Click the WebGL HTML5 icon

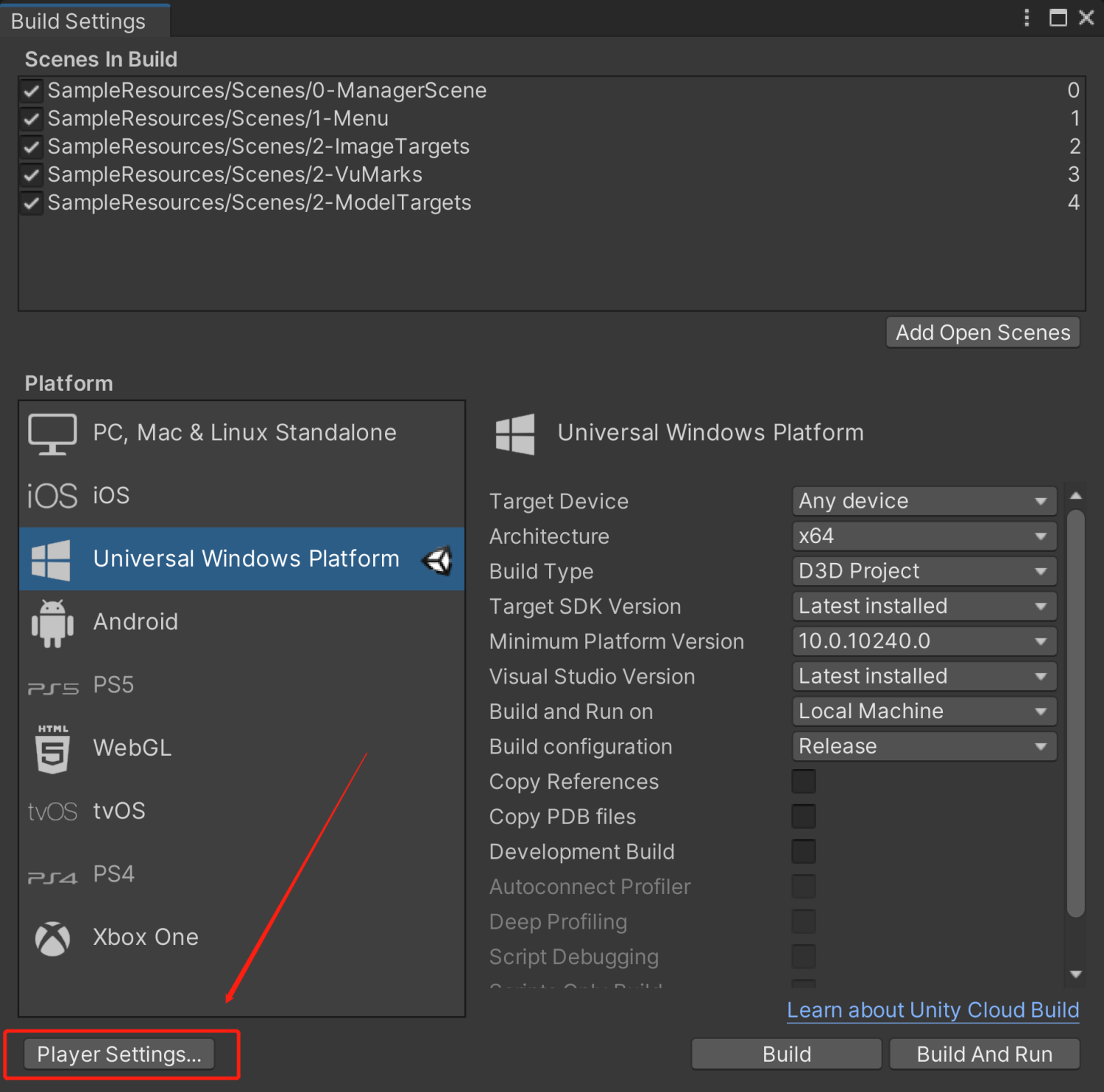(52, 749)
